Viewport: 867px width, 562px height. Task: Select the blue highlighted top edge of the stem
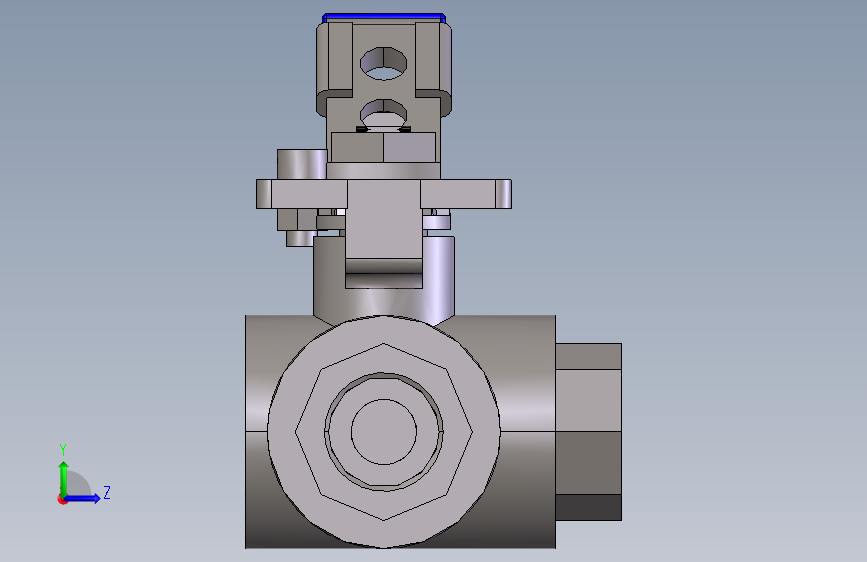coord(384,18)
